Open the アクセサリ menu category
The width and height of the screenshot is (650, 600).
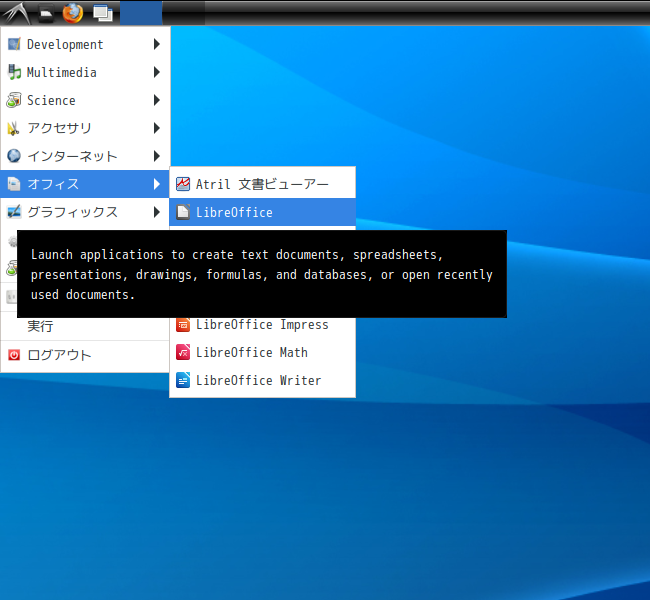(x=85, y=128)
